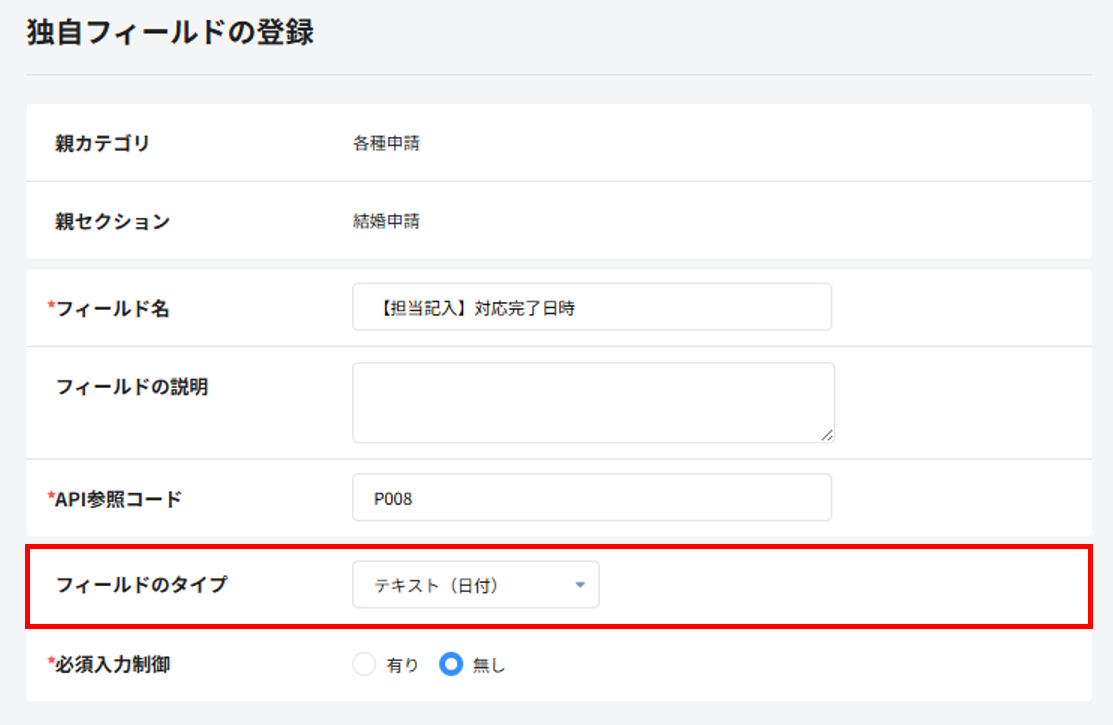The height and width of the screenshot is (725, 1113).
Task: Click the resize handle of the description box
Action: click(x=827, y=435)
